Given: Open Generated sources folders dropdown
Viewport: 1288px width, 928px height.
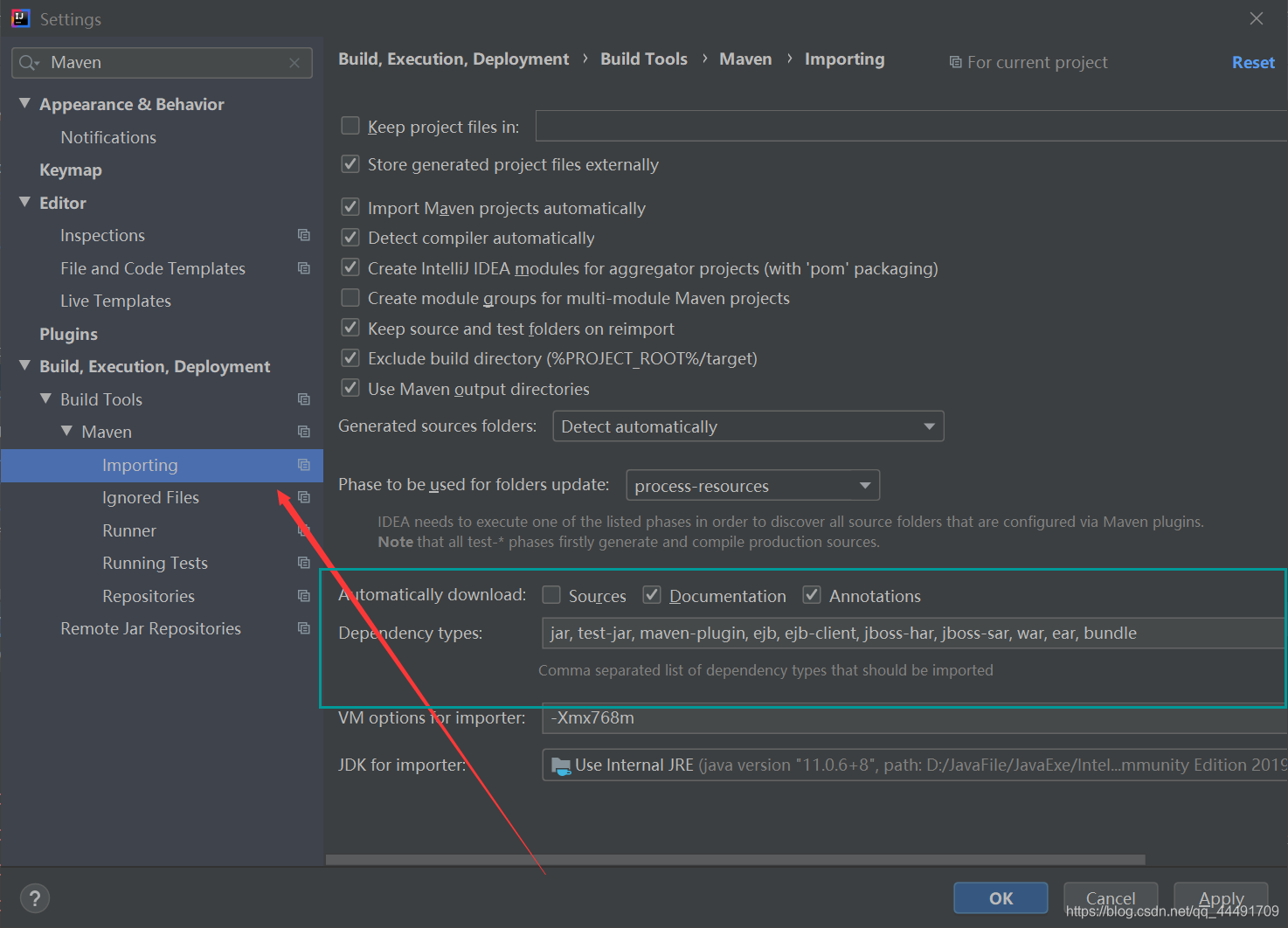Looking at the screenshot, I should pyautogui.click(x=748, y=426).
